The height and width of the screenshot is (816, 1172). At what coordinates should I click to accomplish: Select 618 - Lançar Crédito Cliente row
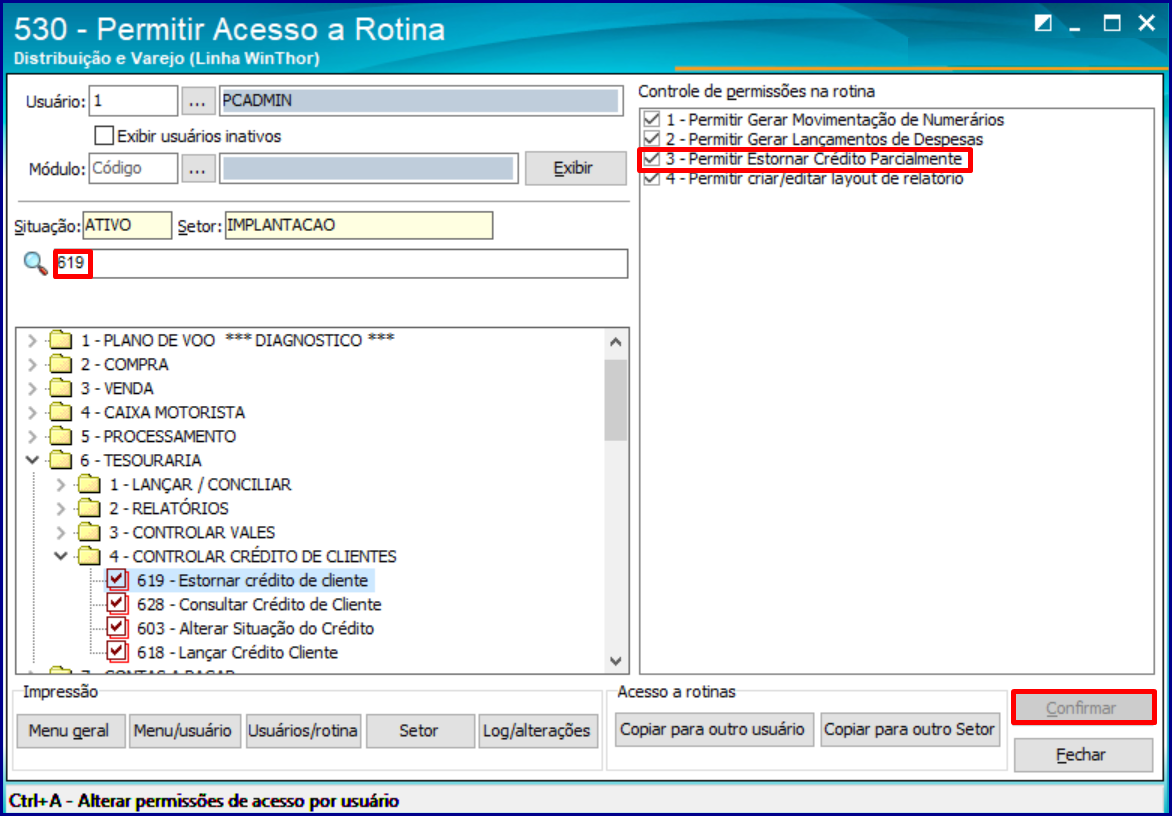pos(238,652)
